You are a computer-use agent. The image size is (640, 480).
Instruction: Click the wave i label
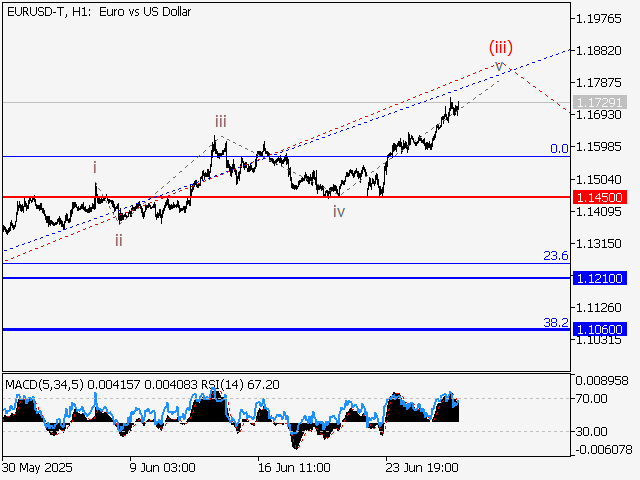coord(95,167)
